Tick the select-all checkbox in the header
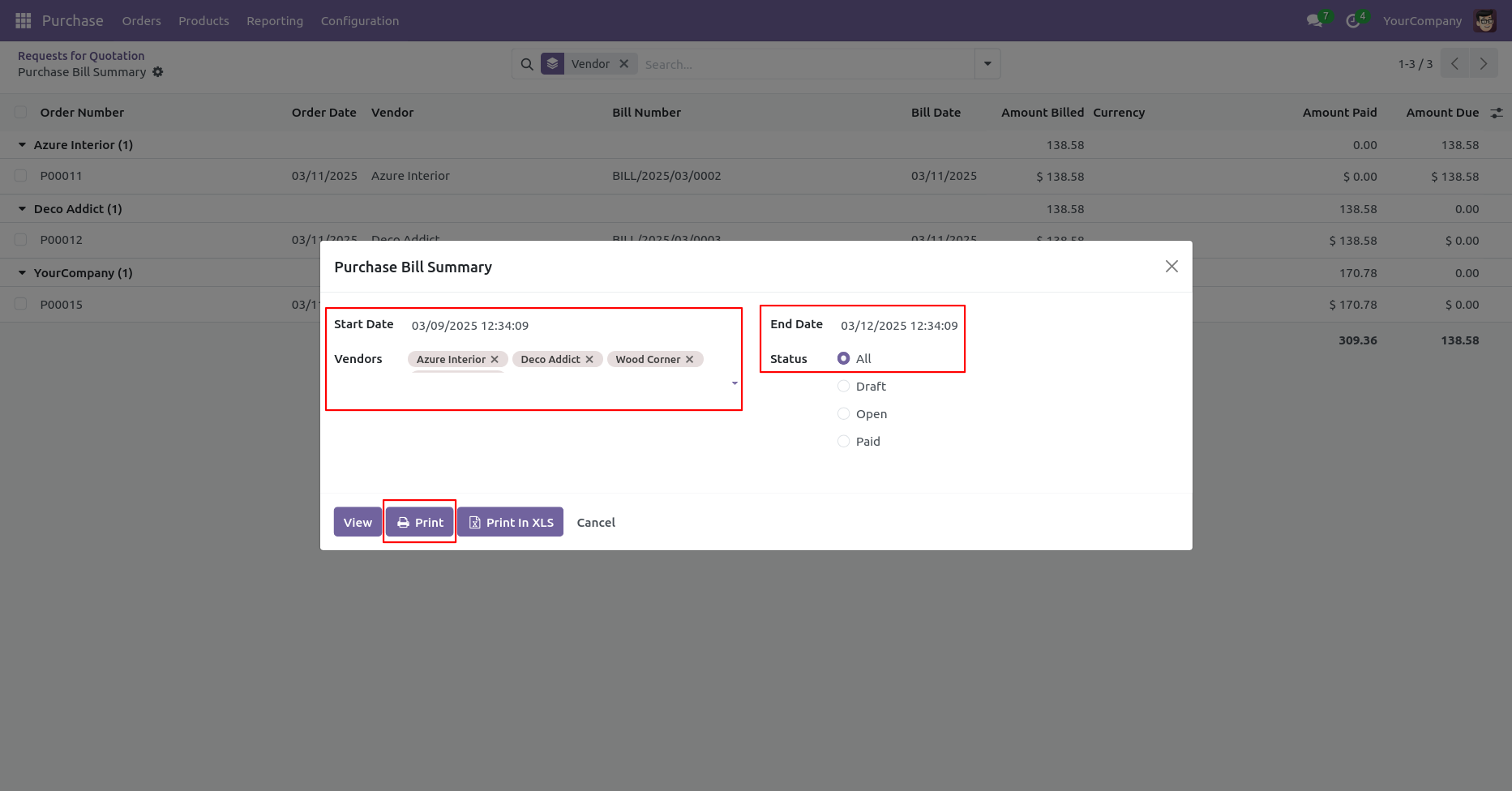This screenshot has height=791, width=1512. tap(21, 113)
